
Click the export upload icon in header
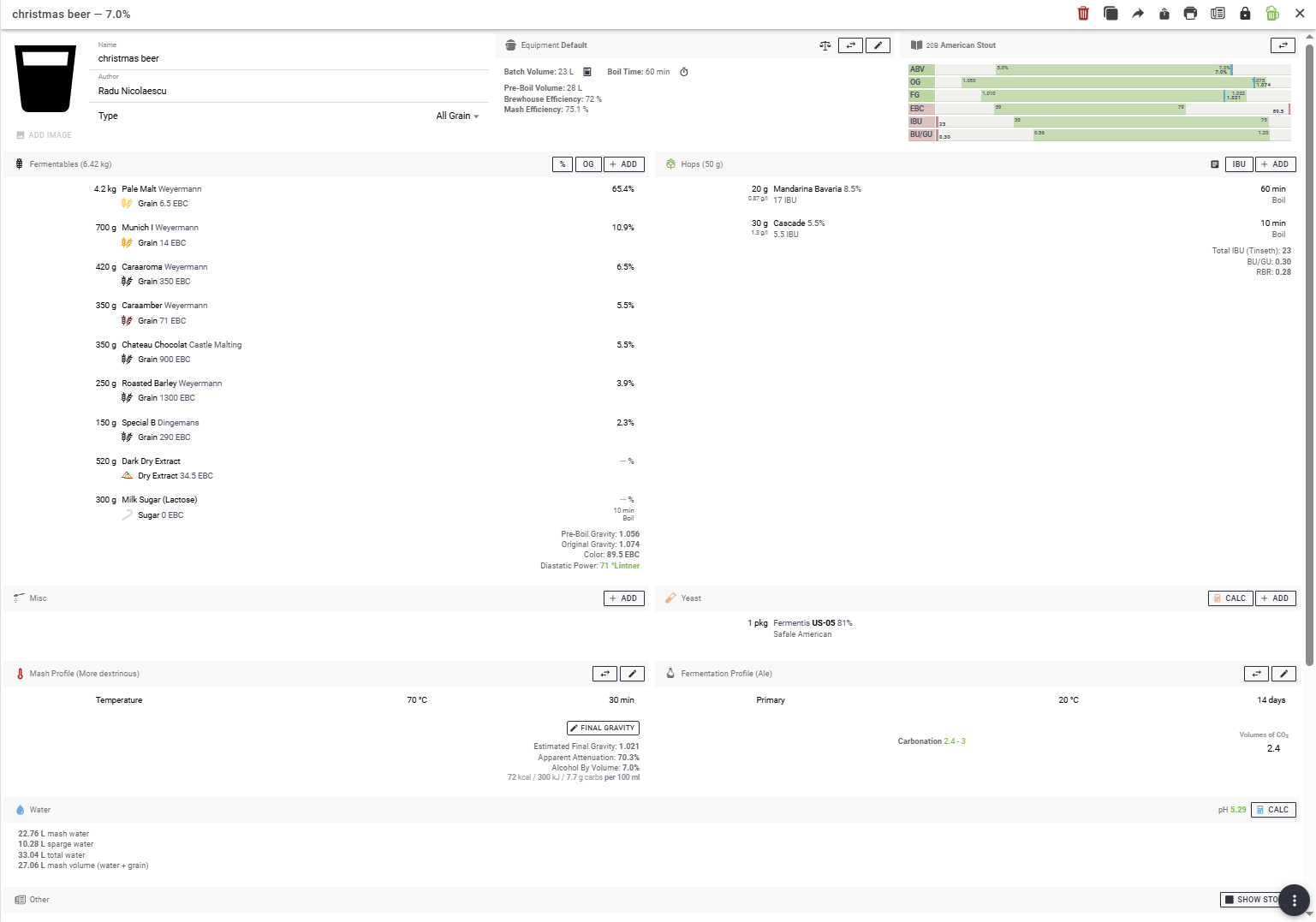[x=1164, y=14]
